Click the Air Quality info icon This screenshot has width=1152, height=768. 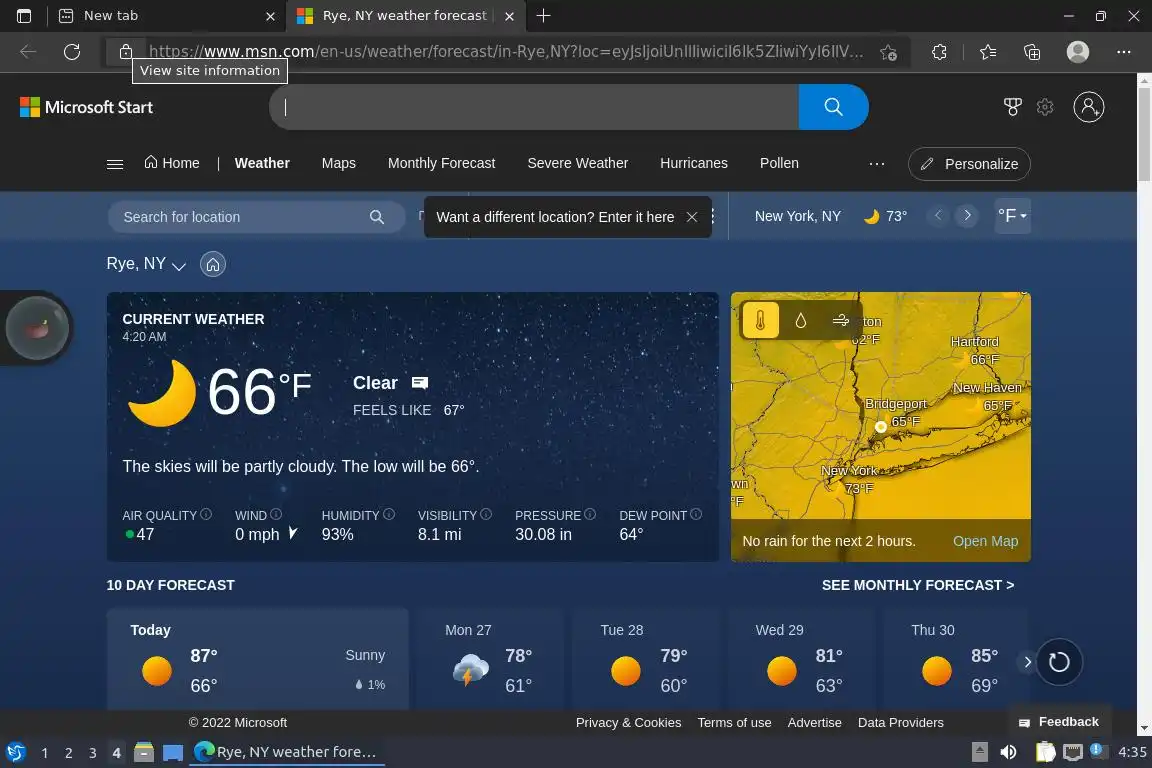[206, 514]
